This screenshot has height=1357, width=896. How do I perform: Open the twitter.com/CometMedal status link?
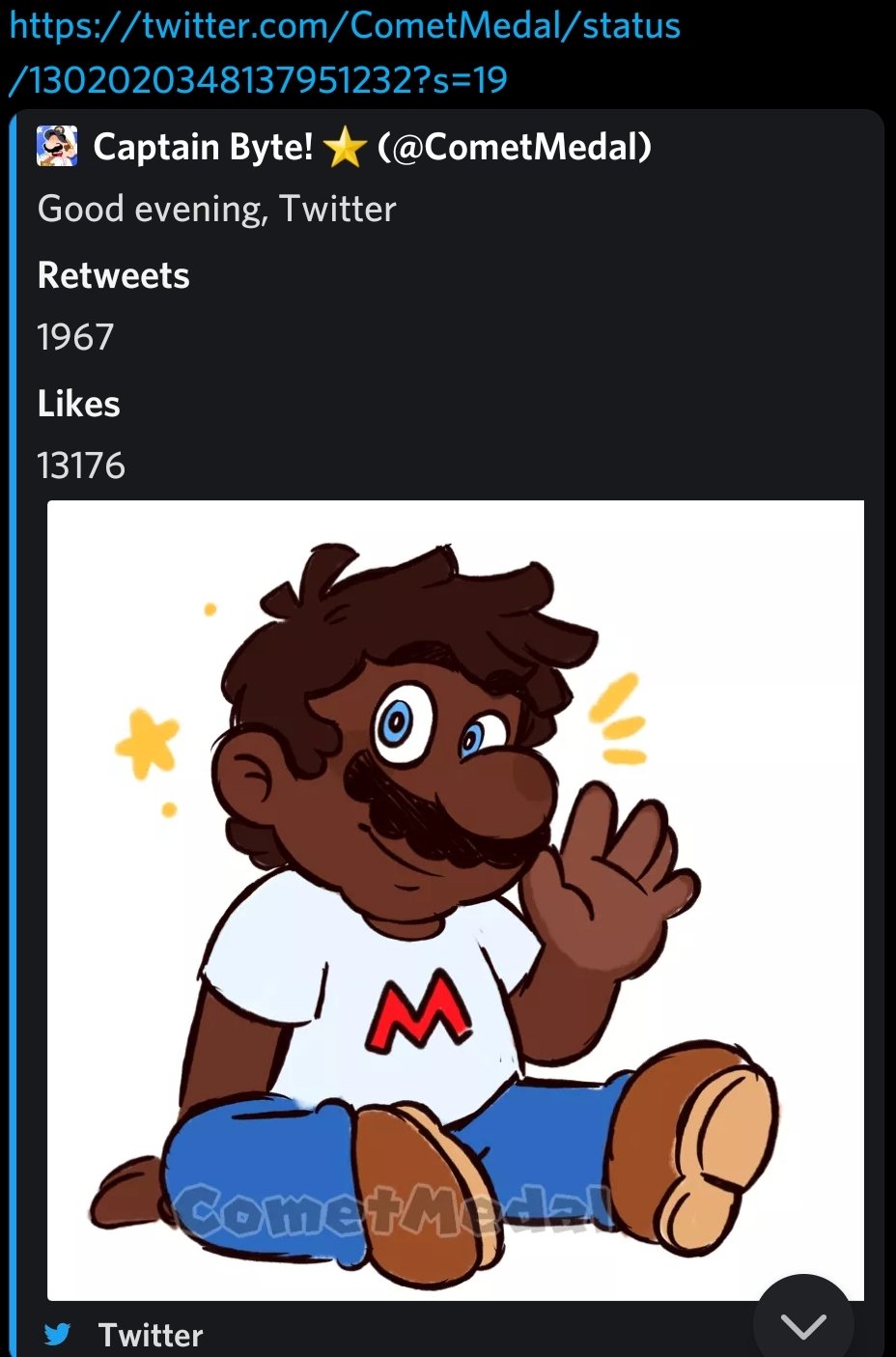345,52
